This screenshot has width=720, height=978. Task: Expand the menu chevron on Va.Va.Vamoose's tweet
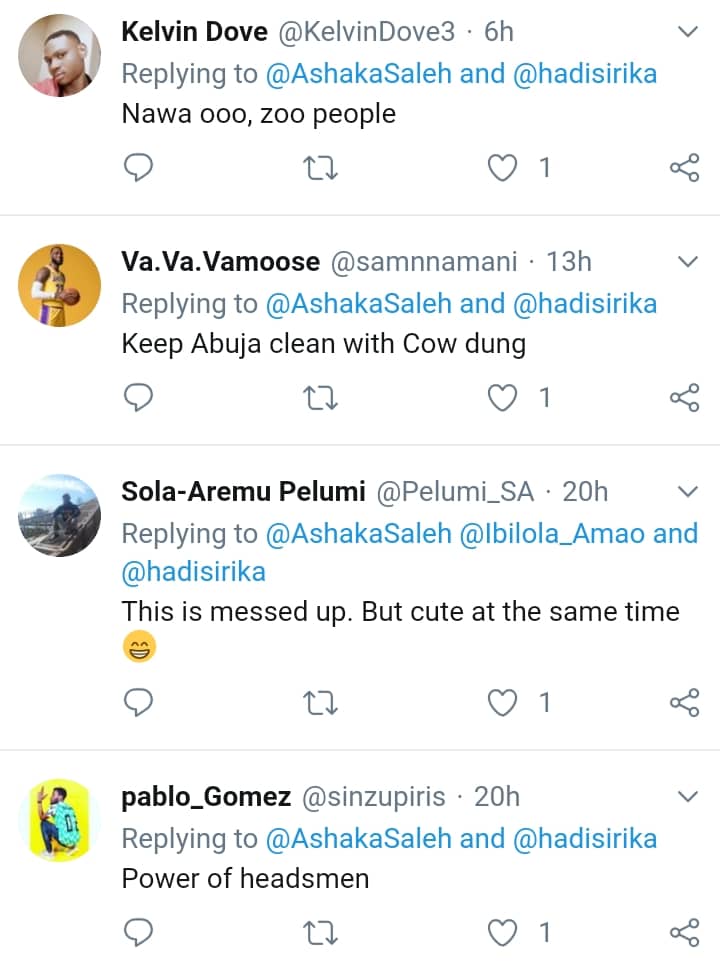pos(688,262)
